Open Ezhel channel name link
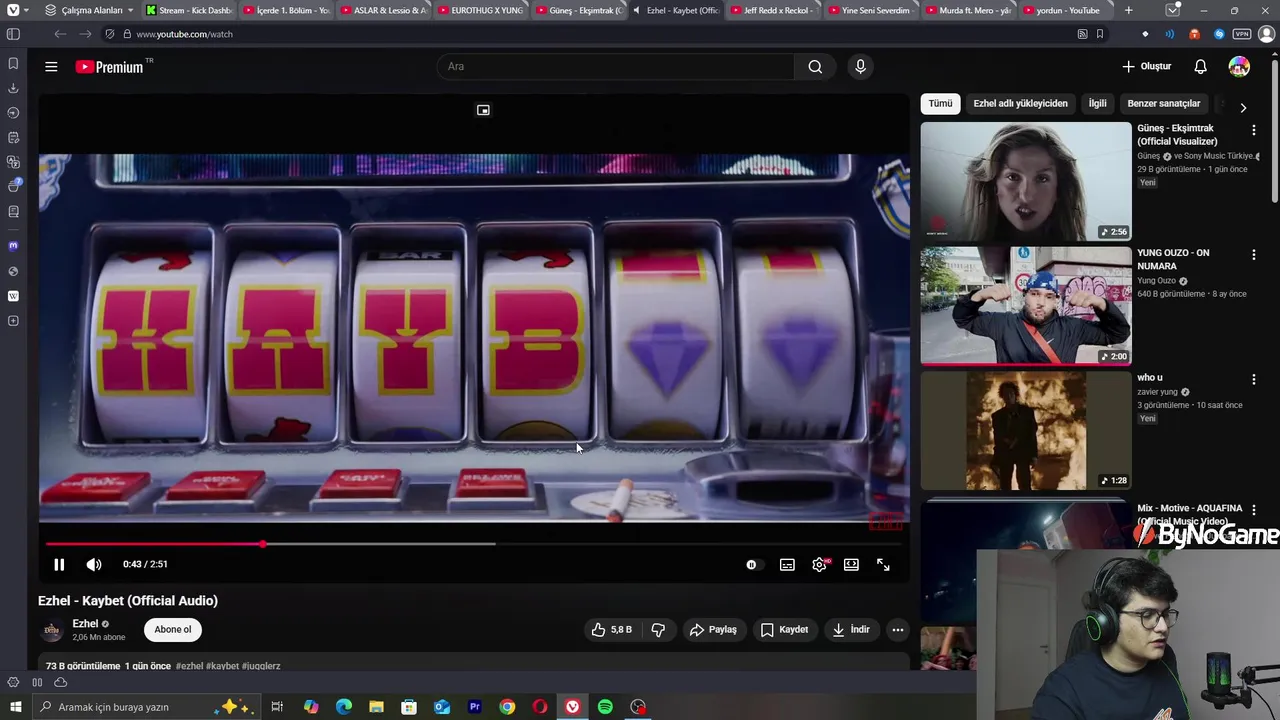Image resolution: width=1280 pixels, height=720 pixels. click(85, 624)
